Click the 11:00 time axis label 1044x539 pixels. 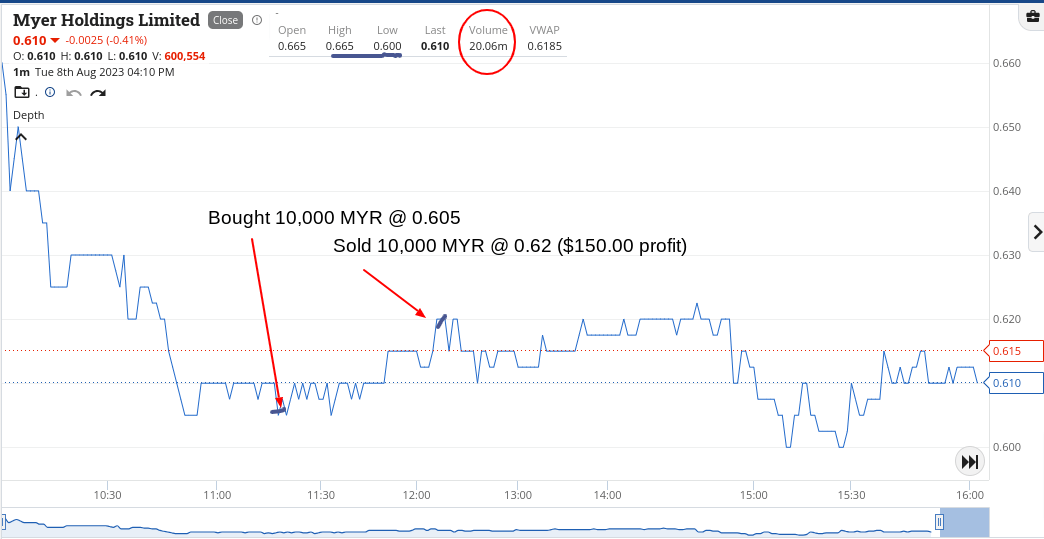pos(217,495)
